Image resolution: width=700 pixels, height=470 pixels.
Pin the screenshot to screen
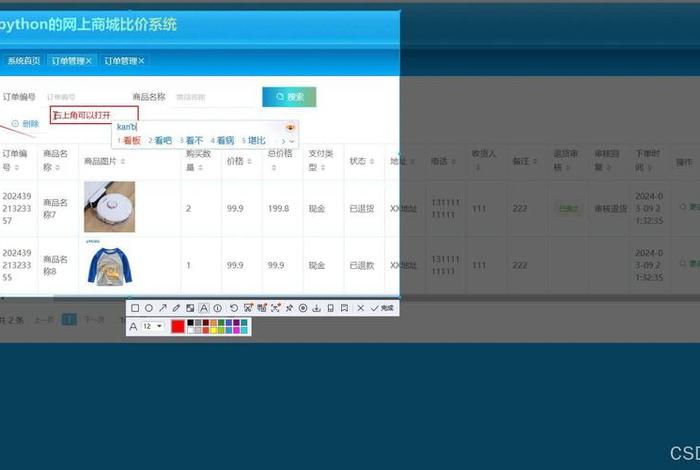tap(289, 308)
